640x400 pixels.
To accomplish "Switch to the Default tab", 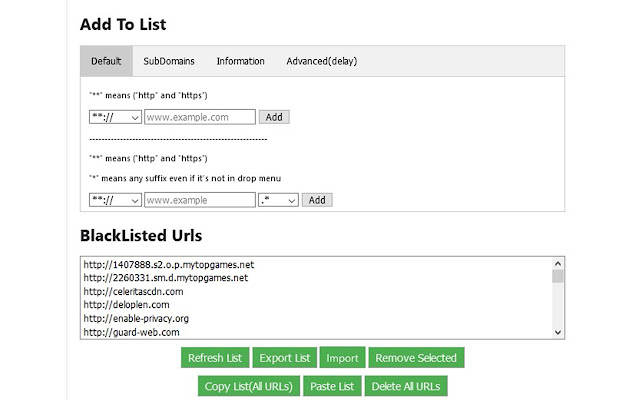I will point(106,61).
